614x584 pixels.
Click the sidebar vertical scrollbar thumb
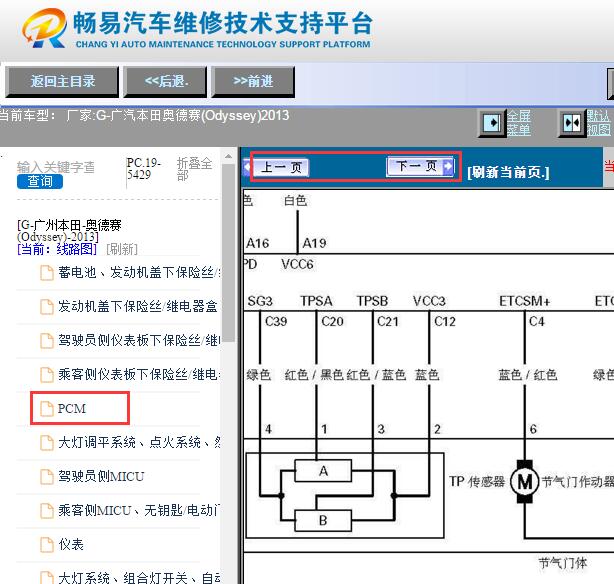[228, 253]
